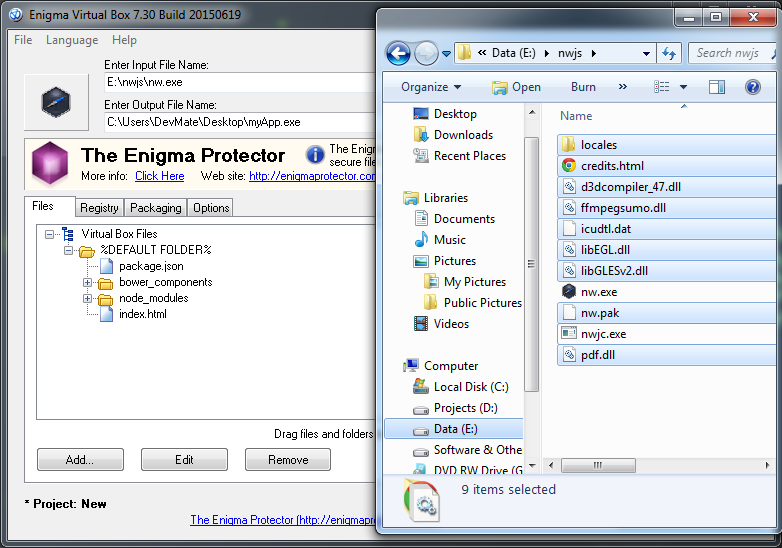Screen dimensions: 782x548
Task: Click the Input File Name field
Action: (x=239, y=82)
